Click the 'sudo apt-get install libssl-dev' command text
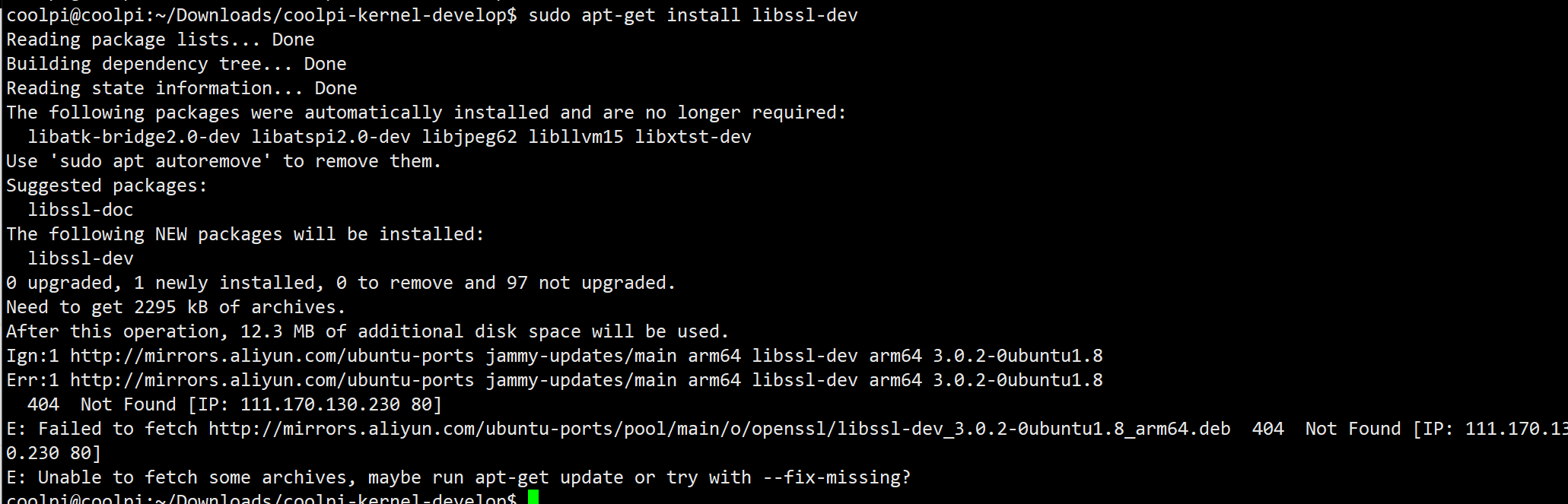 tap(693, 15)
